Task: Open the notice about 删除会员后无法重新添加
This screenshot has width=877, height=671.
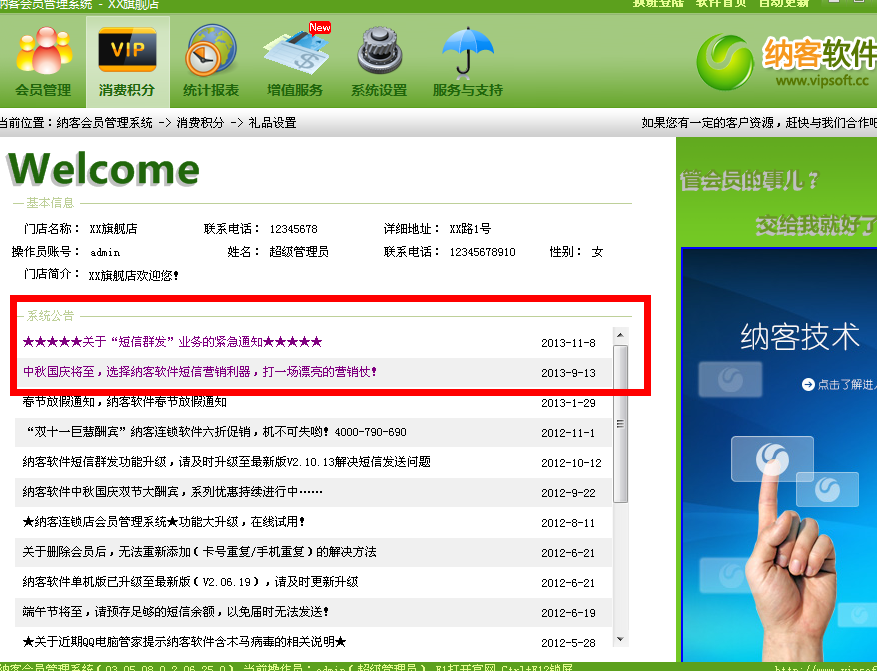Action: 199,552
